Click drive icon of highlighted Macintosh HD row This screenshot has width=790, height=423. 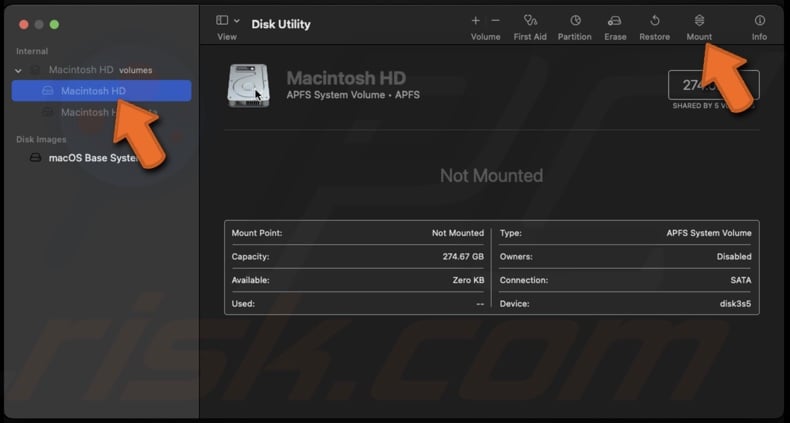(x=47, y=91)
